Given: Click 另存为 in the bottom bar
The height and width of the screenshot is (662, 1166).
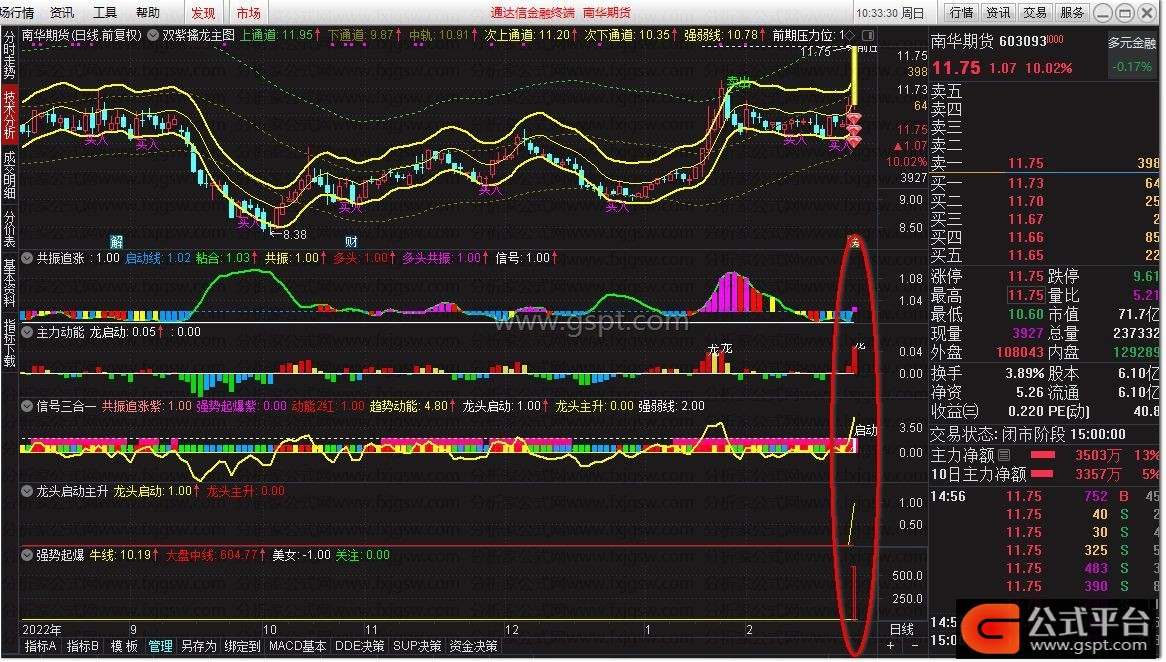Looking at the screenshot, I should tap(199, 646).
